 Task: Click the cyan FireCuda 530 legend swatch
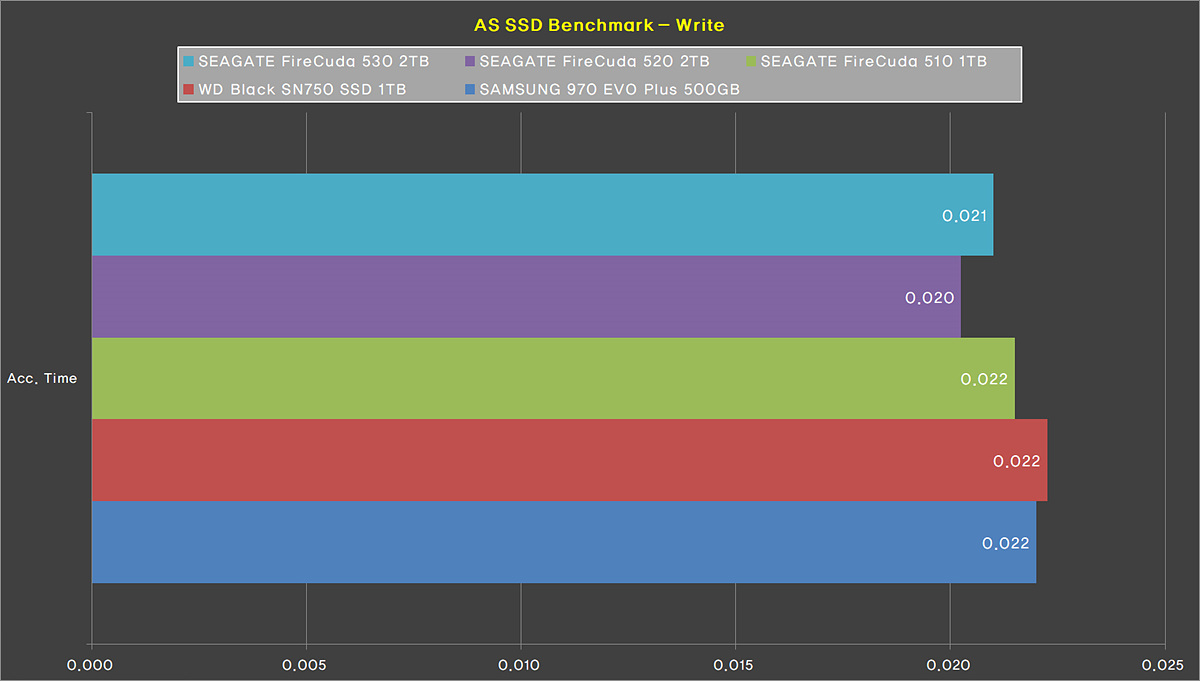tap(189, 62)
